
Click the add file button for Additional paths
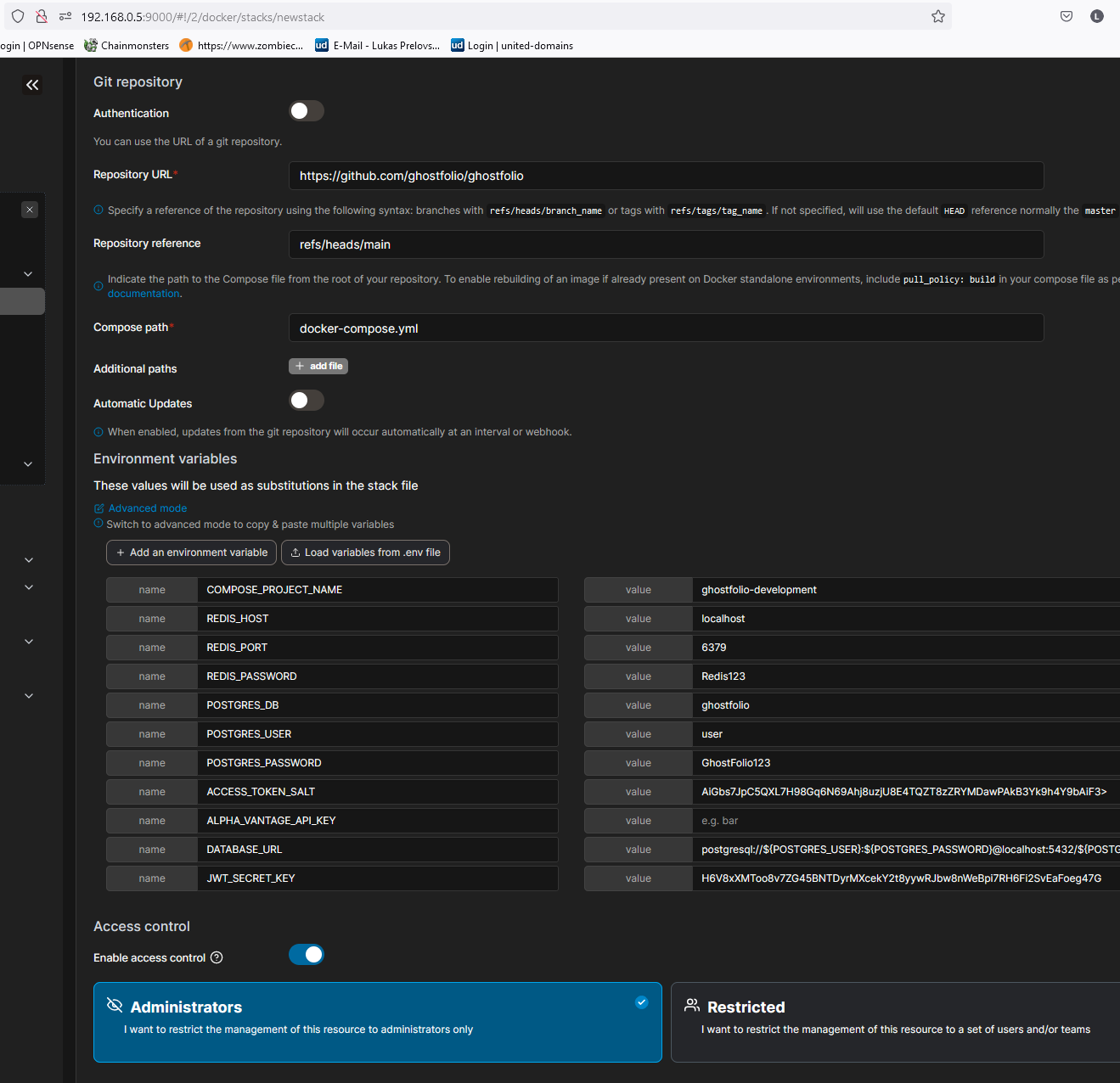318,366
